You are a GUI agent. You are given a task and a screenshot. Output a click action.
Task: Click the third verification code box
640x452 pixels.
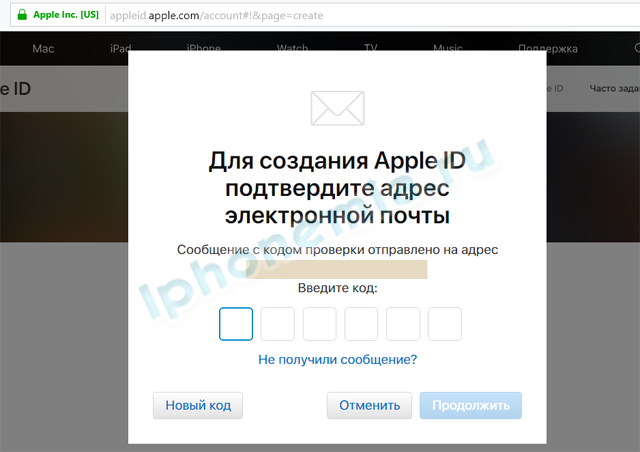320,324
